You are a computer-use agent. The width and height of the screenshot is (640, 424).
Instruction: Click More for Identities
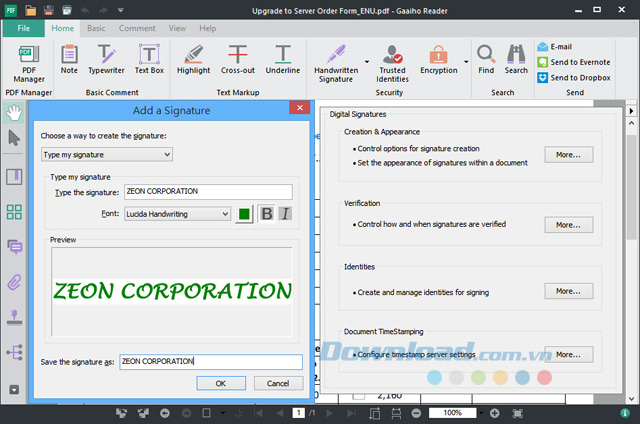569,291
